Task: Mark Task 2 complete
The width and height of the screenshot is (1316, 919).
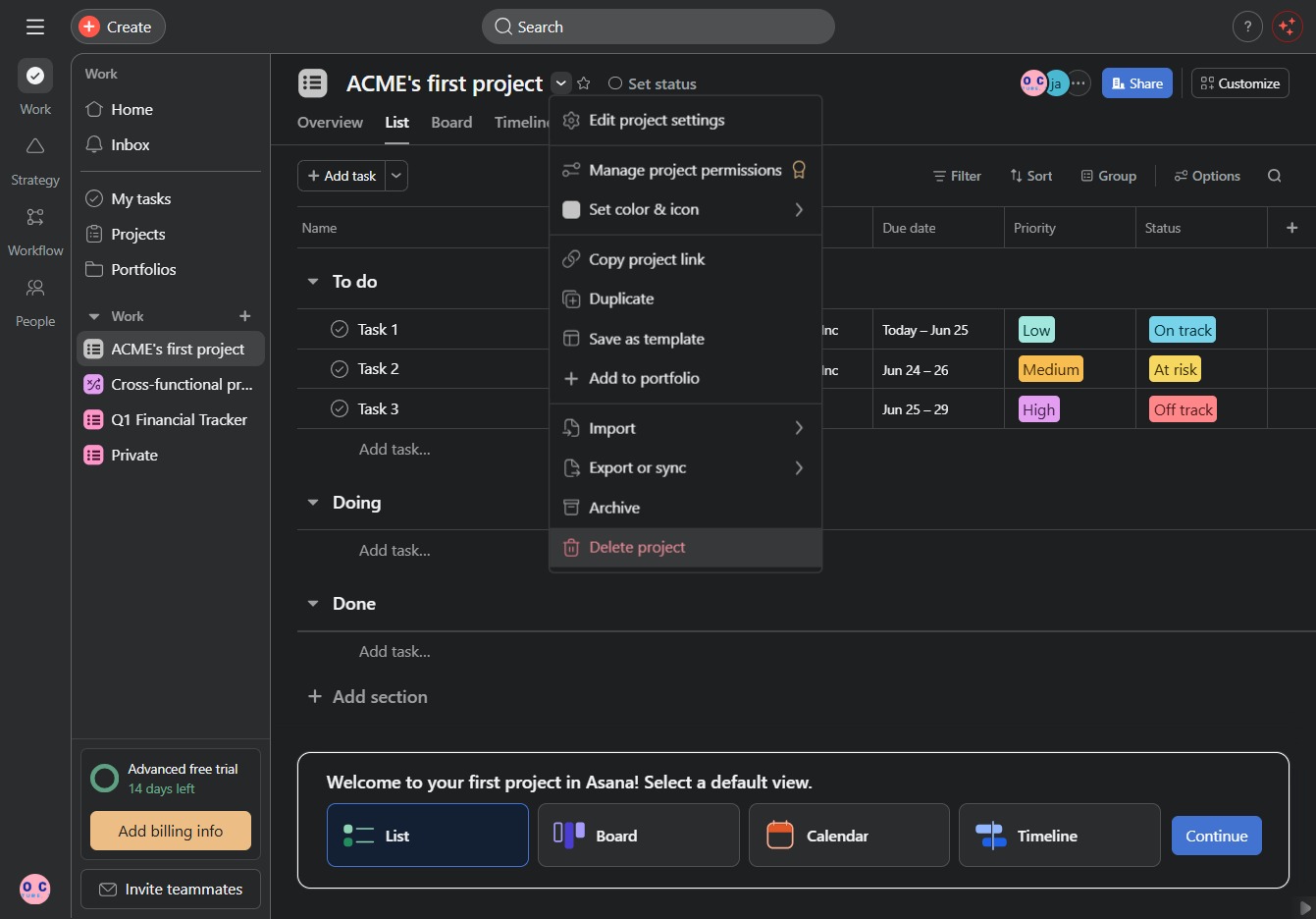Action: (x=340, y=369)
